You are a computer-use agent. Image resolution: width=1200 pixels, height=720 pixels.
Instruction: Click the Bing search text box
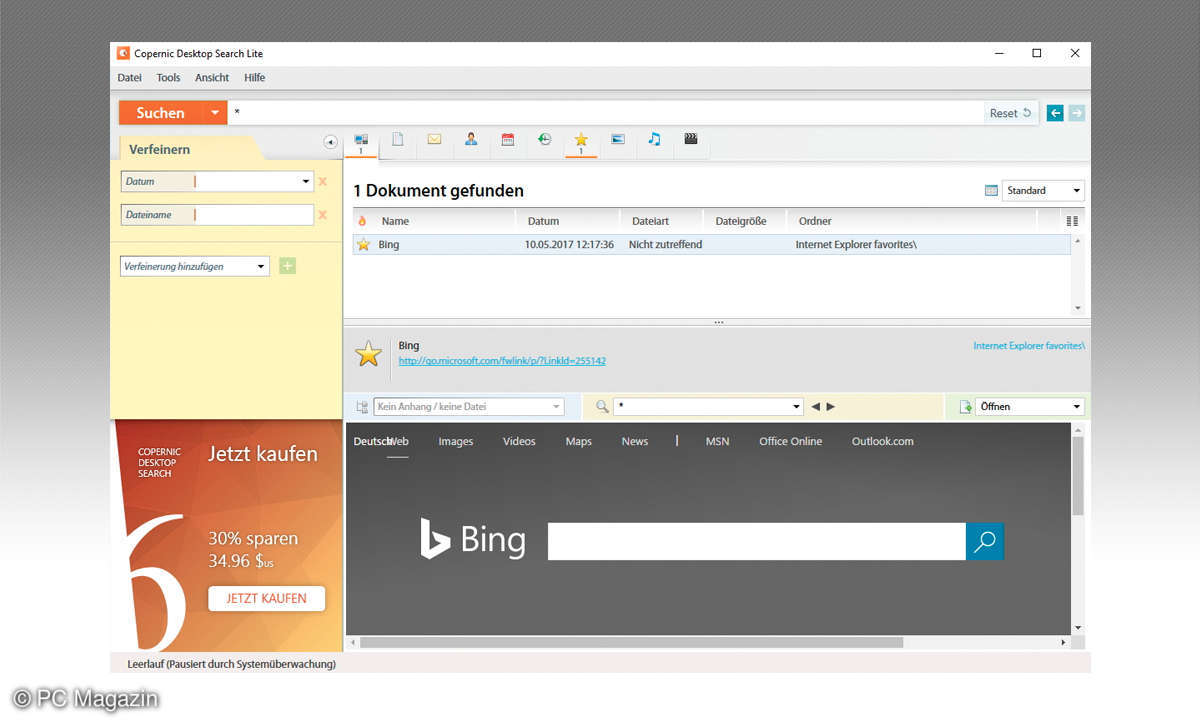click(x=757, y=541)
